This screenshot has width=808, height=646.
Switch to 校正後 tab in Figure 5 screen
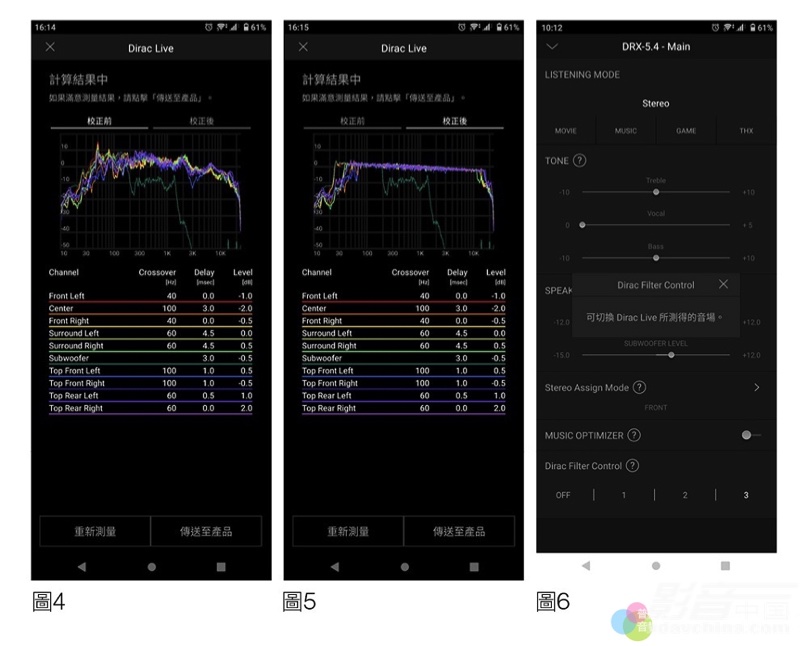pos(454,121)
